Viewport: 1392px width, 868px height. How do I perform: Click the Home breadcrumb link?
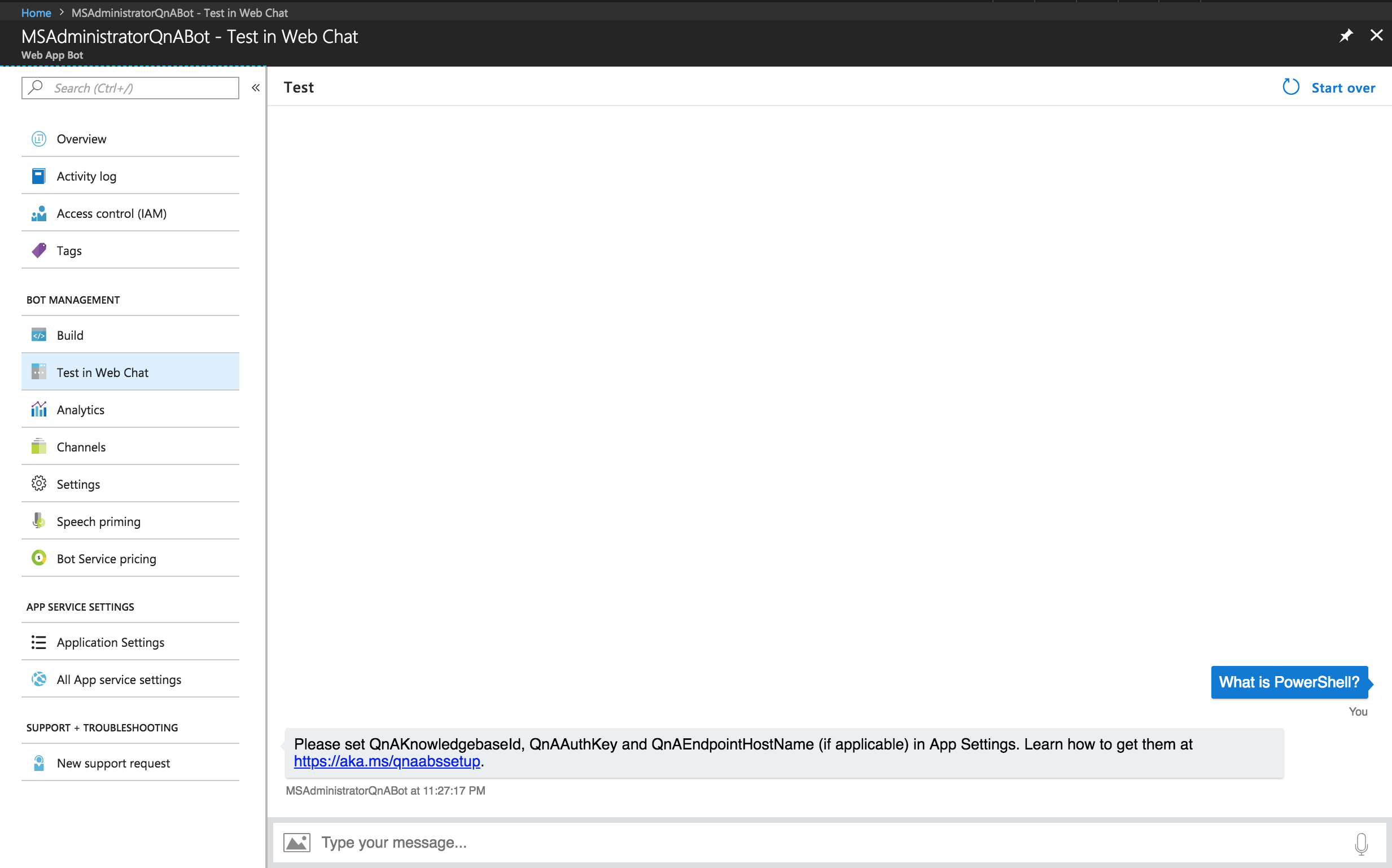click(36, 12)
